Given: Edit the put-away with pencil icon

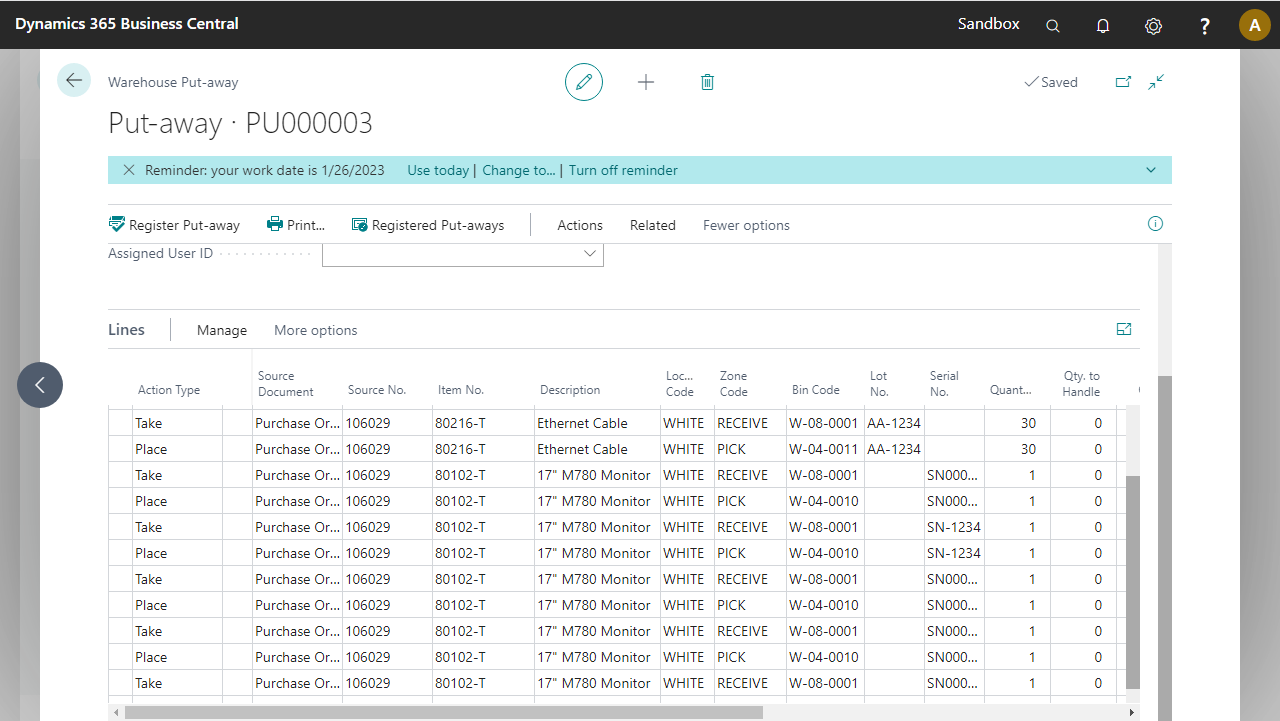Looking at the screenshot, I should 584,82.
